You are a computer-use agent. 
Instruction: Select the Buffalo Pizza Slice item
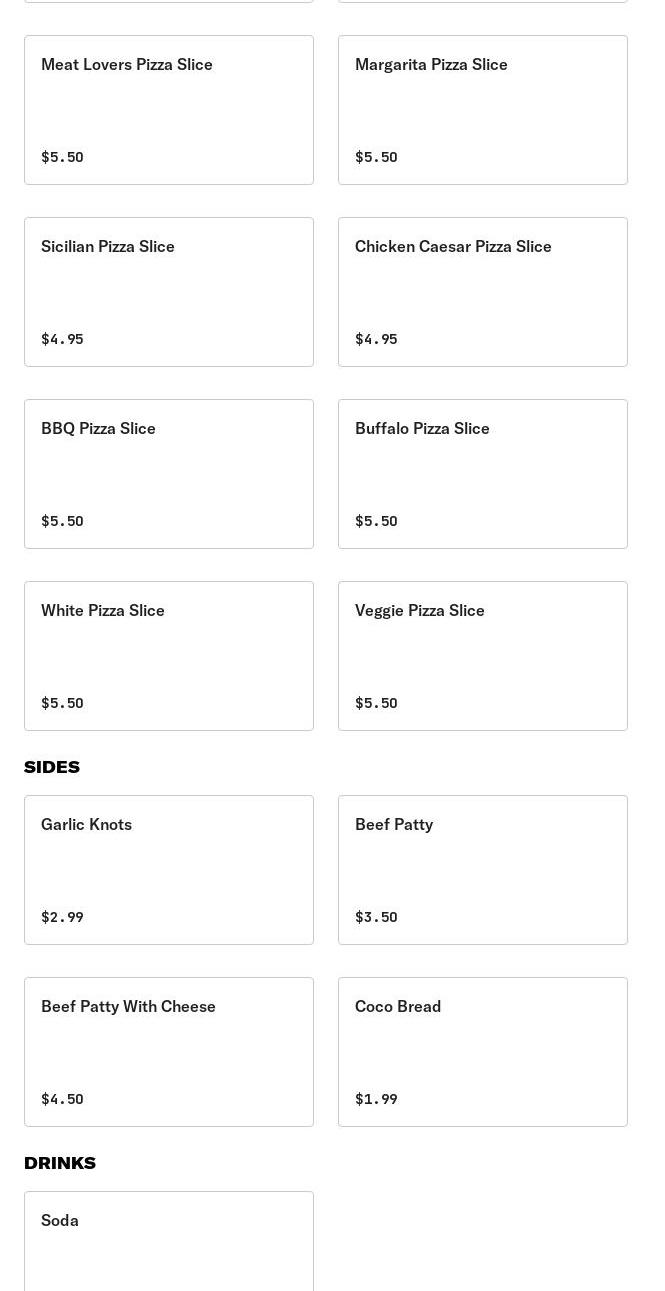coord(482,474)
